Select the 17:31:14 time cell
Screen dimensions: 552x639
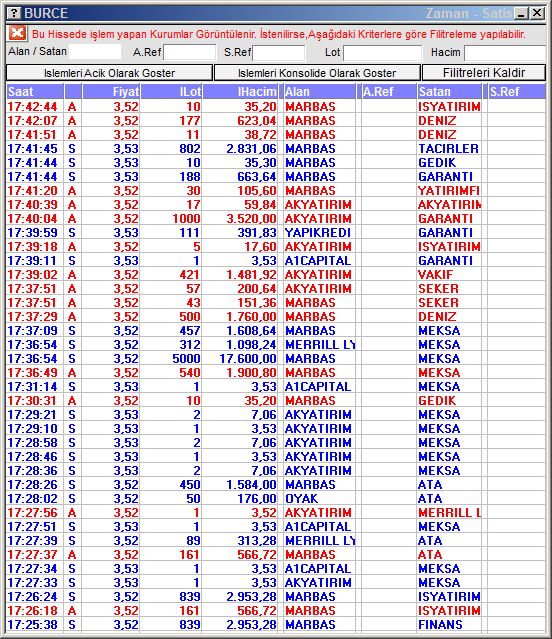click(x=33, y=386)
